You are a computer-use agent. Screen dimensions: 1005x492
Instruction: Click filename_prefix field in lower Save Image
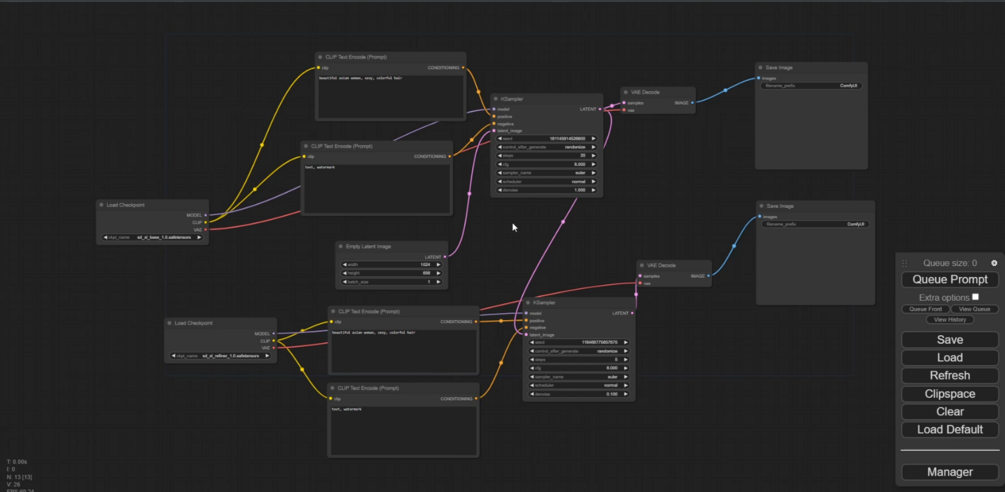[815, 224]
